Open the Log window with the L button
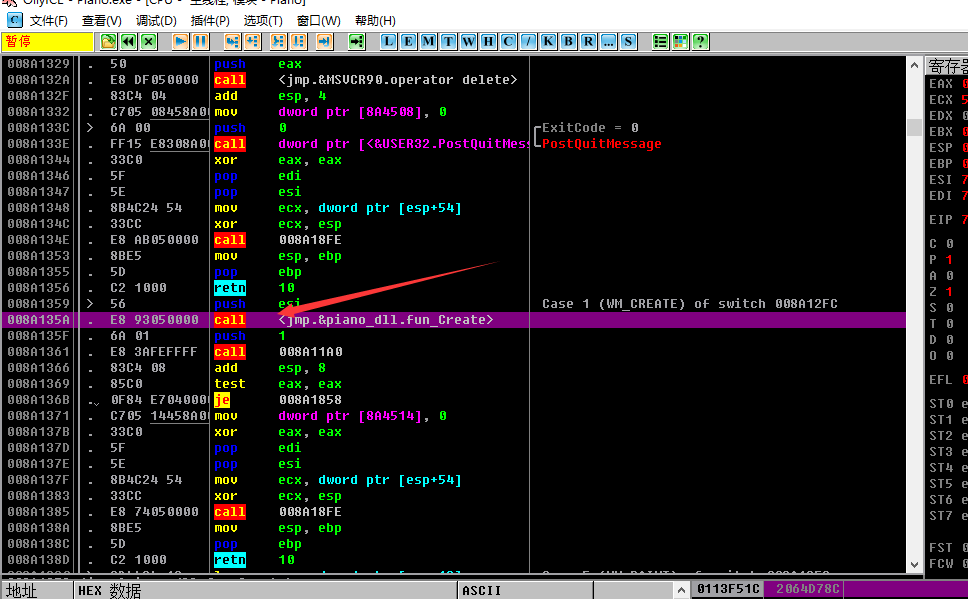 [x=388, y=41]
